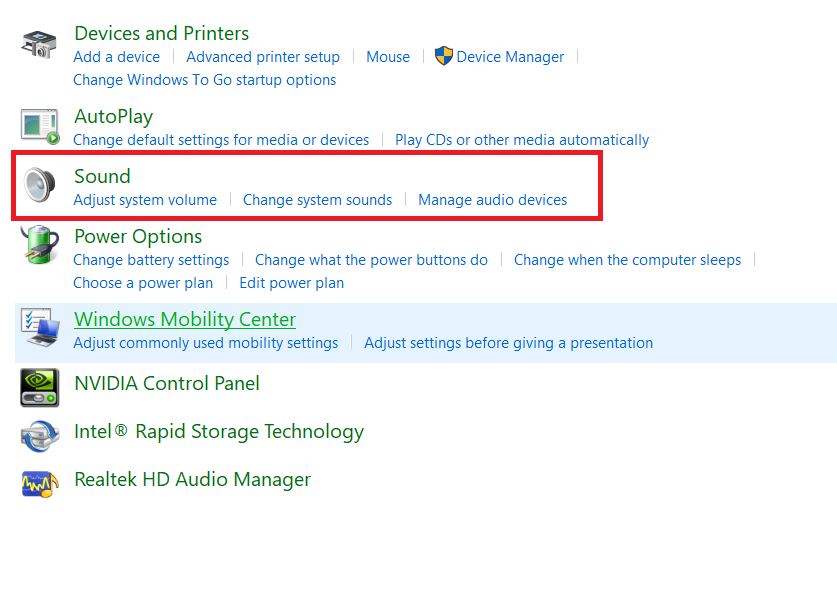Open Intel Rapid Storage Technology heading

click(x=219, y=431)
